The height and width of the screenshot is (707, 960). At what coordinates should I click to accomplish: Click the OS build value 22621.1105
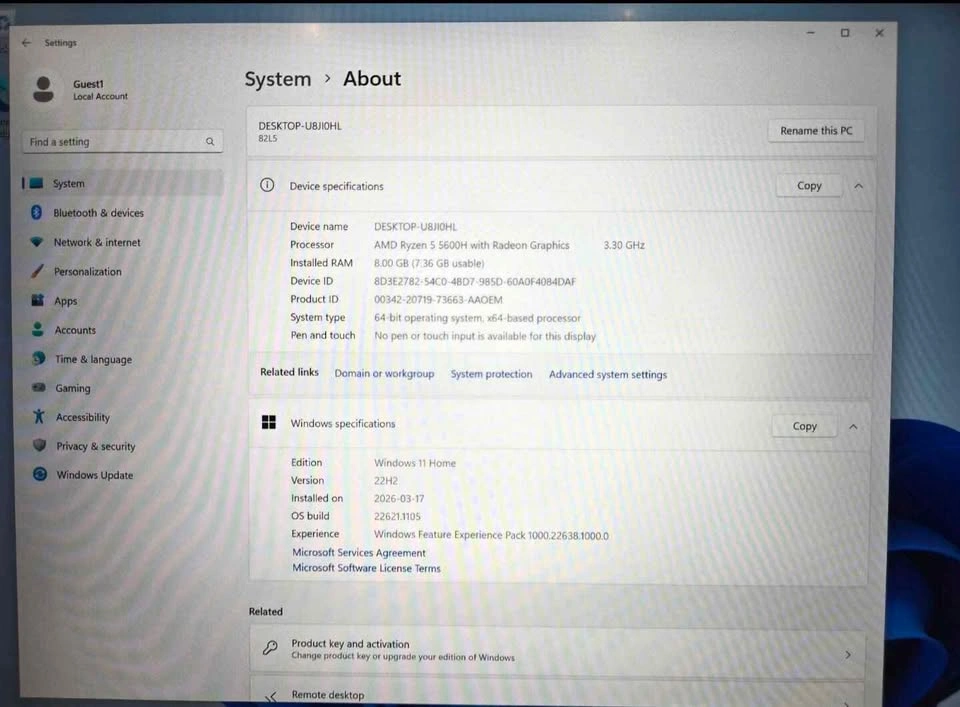tap(397, 516)
